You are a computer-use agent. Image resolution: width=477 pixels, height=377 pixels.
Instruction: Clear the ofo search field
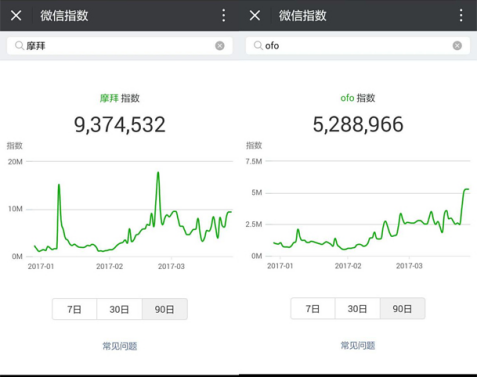tap(457, 46)
